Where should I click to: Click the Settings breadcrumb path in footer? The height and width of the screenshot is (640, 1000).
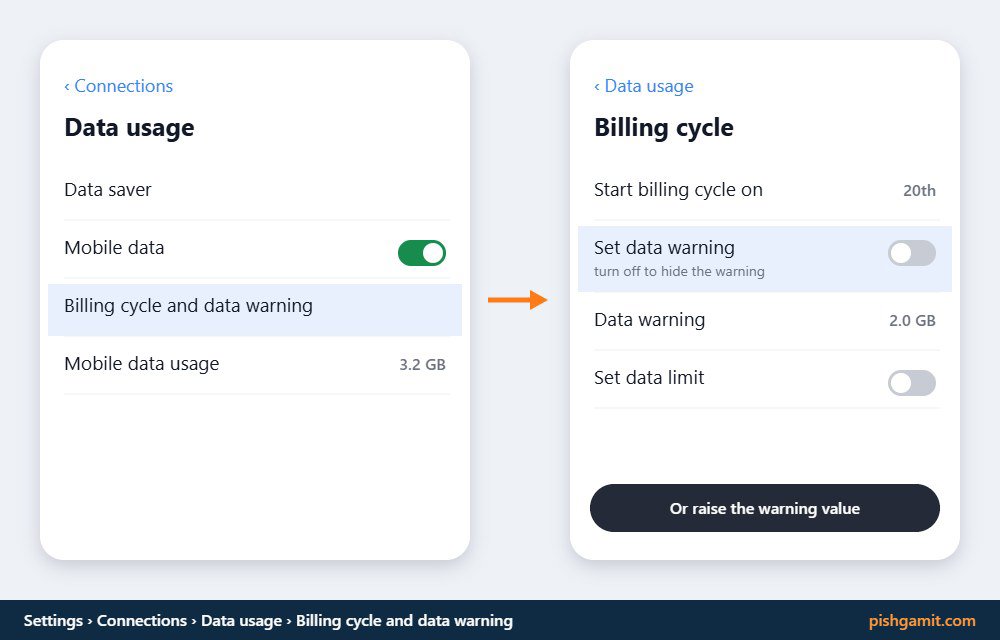pyautogui.click(x=268, y=621)
